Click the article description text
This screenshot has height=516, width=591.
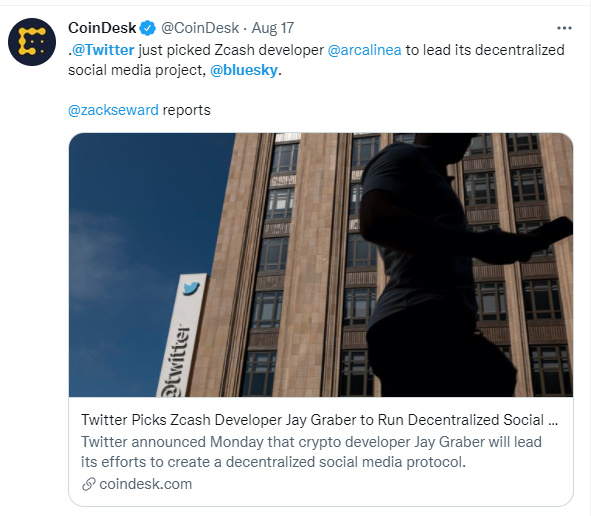pyautogui.click(x=311, y=452)
